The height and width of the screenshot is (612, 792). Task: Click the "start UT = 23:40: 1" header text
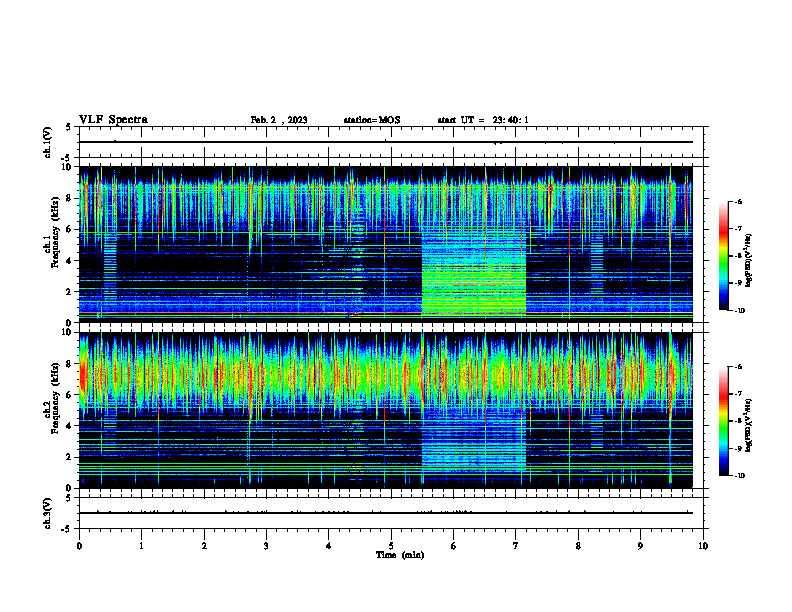point(483,120)
